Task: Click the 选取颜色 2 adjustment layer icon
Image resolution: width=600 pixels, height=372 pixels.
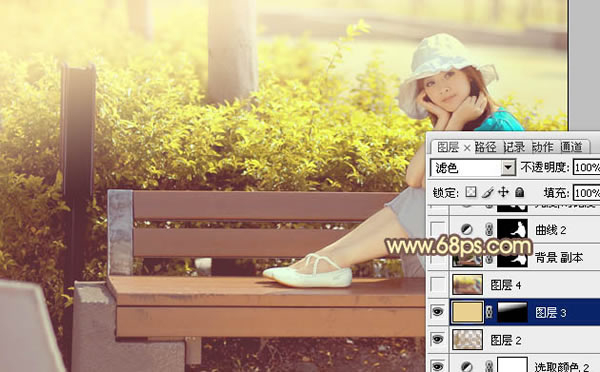Action: click(466, 367)
